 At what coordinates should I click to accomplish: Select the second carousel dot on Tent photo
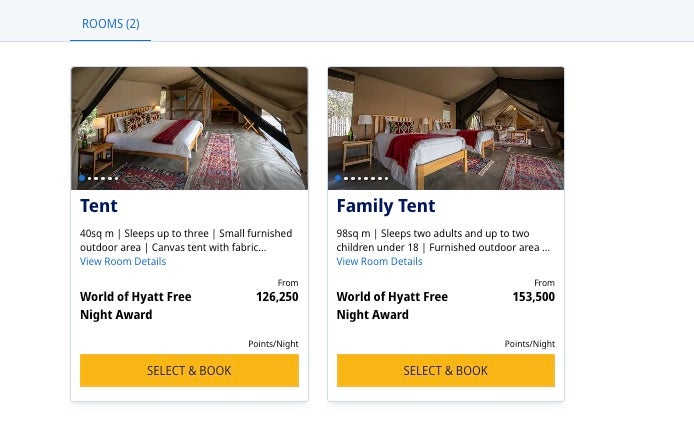(90, 179)
